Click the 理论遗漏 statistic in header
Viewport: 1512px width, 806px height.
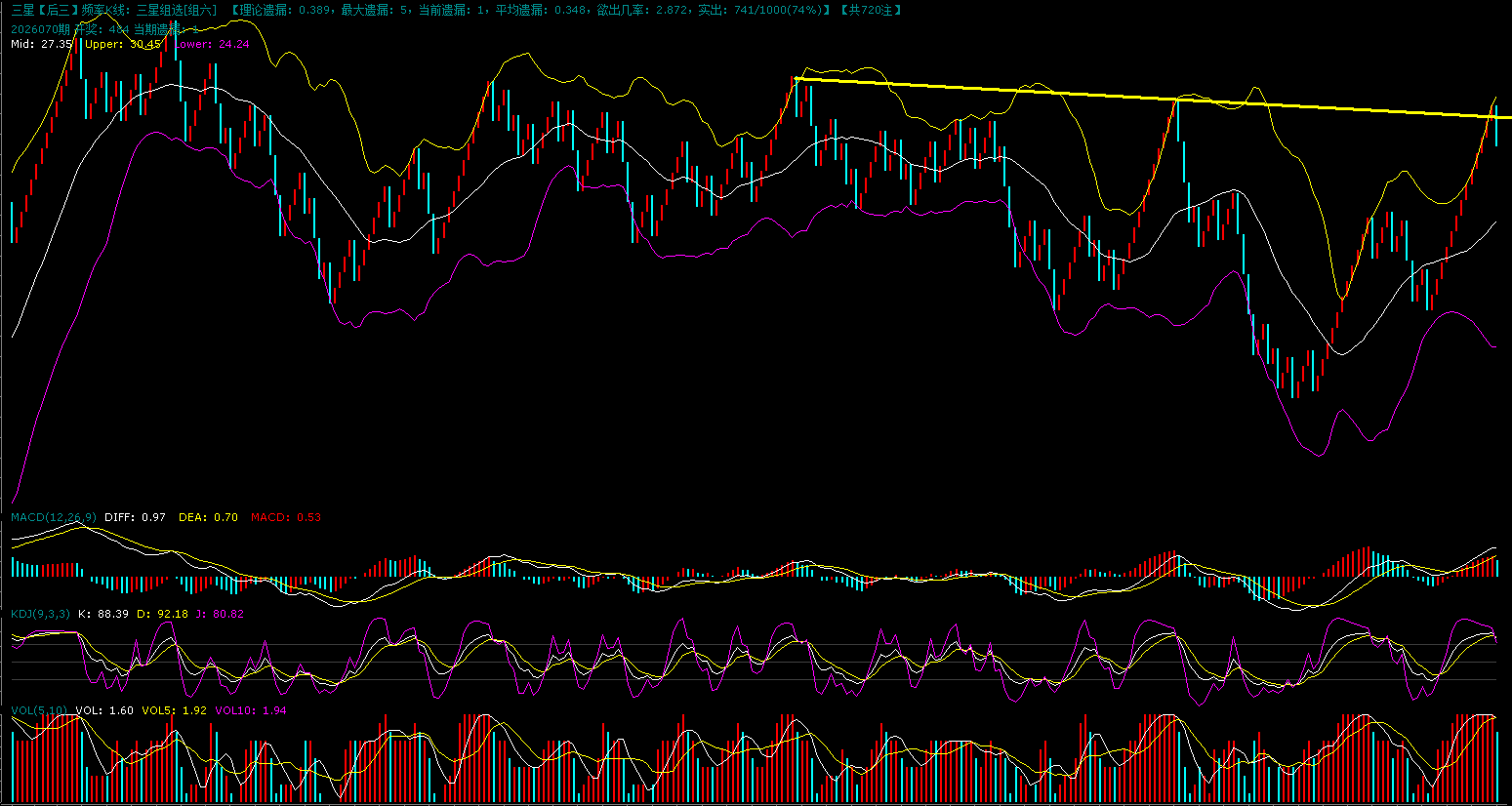click(286, 10)
